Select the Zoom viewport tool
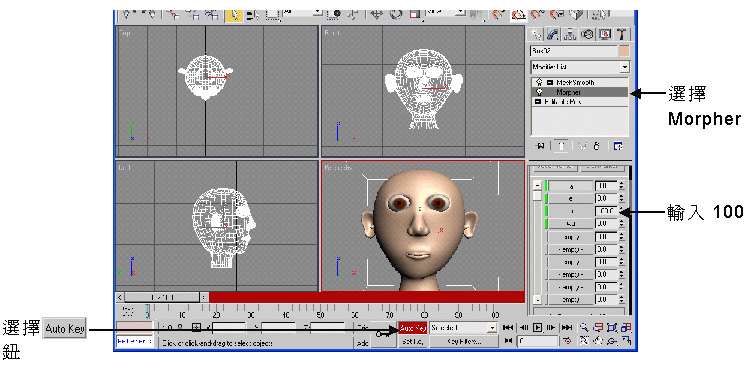749x375 pixels. 584,328
